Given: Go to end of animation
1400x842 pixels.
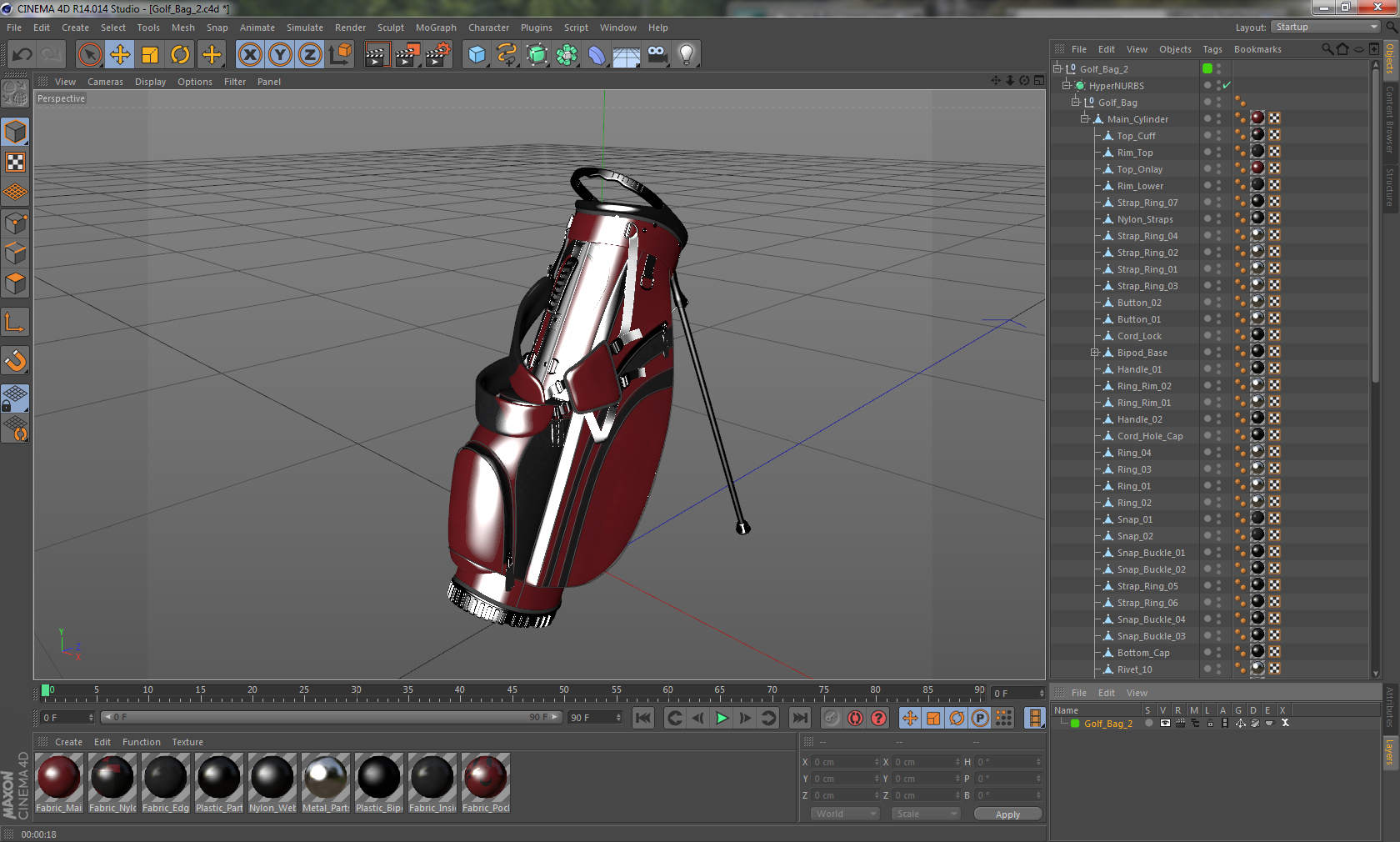Looking at the screenshot, I should click(x=800, y=718).
